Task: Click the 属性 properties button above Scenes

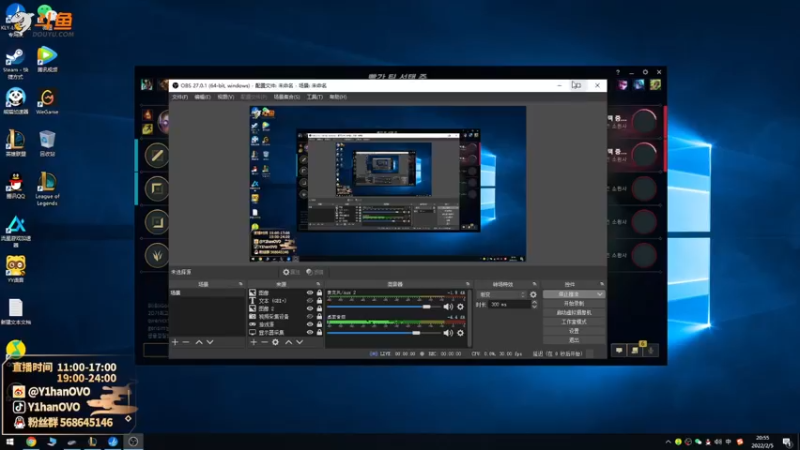Action: pyautogui.click(x=292, y=272)
